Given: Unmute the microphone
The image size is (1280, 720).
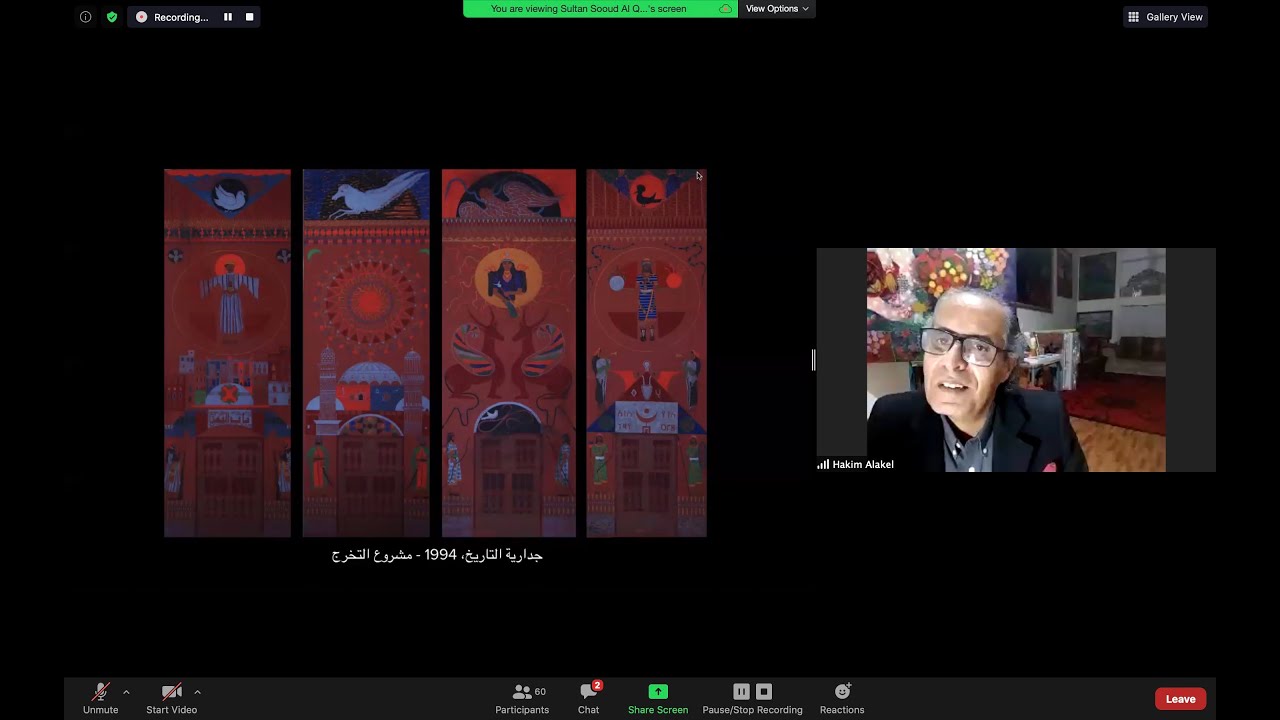Looking at the screenshot, I should tap(100, 698).
